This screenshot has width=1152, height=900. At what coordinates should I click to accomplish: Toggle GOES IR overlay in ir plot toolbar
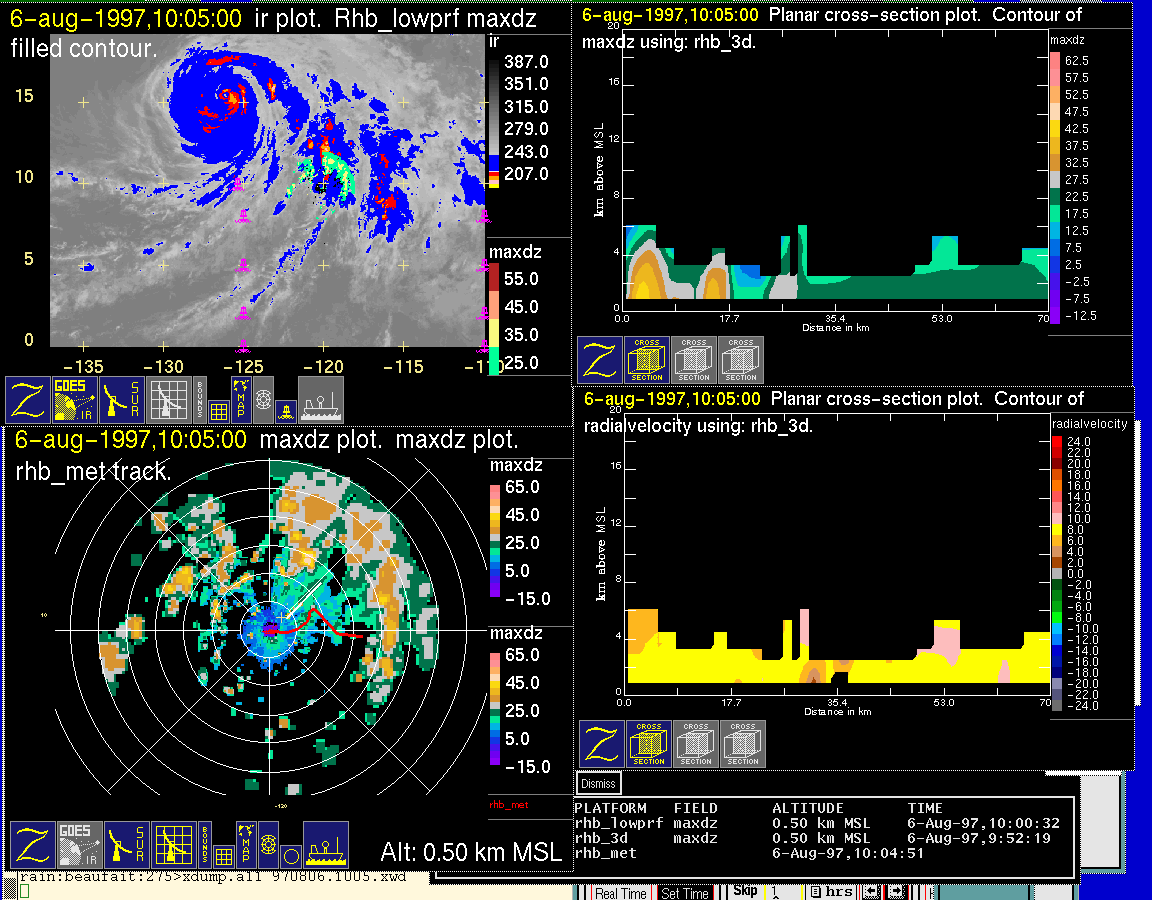(77, 399)
